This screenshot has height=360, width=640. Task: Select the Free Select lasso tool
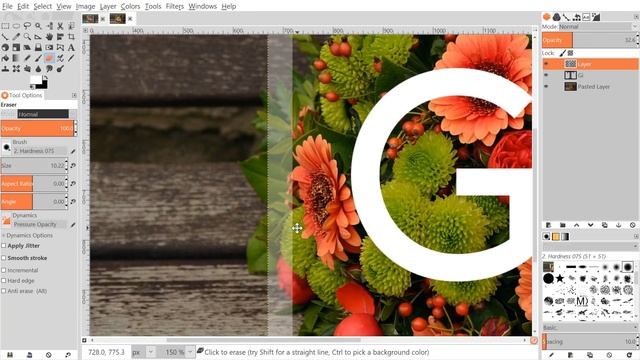[x=27, y=26]
